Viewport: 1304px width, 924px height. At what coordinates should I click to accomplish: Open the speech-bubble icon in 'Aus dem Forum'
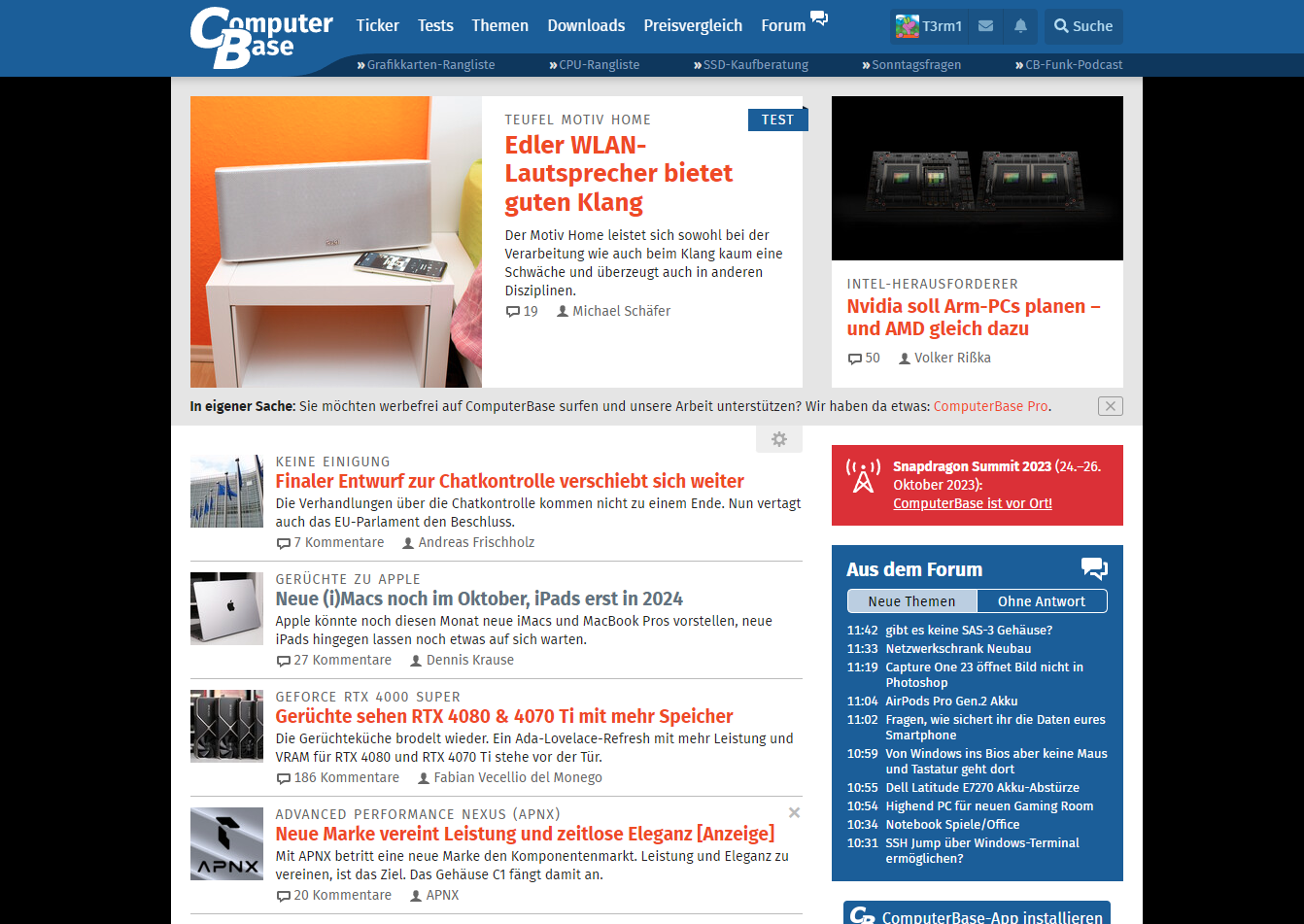click(x=1094, y=568)
